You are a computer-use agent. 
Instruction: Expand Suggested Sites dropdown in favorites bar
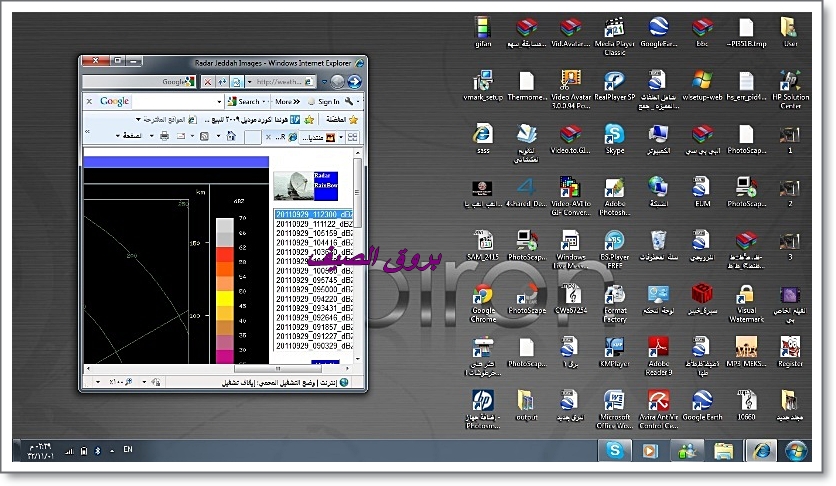[138, 119]
